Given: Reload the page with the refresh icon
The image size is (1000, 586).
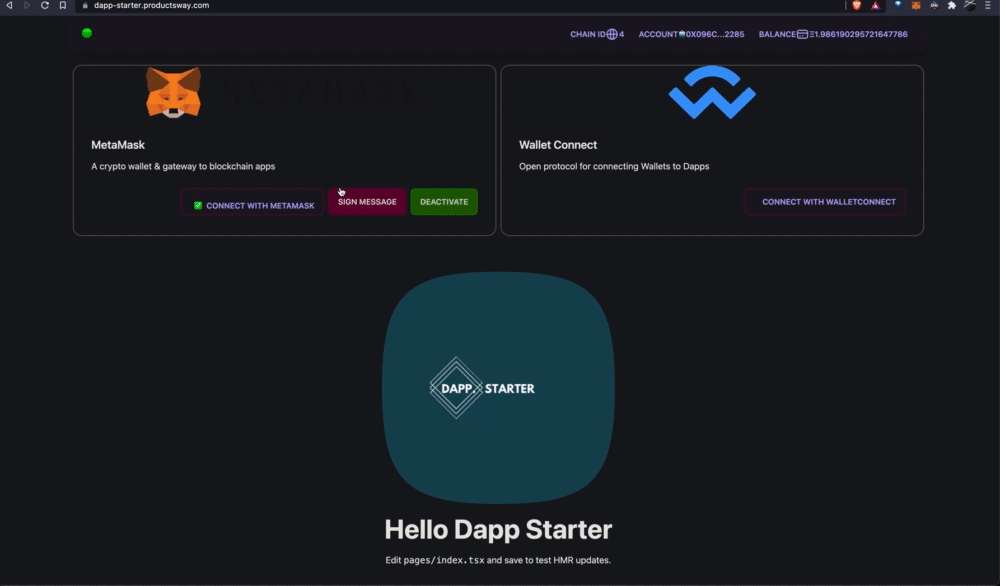Looking at the screenshot, I should coord(45,5).
